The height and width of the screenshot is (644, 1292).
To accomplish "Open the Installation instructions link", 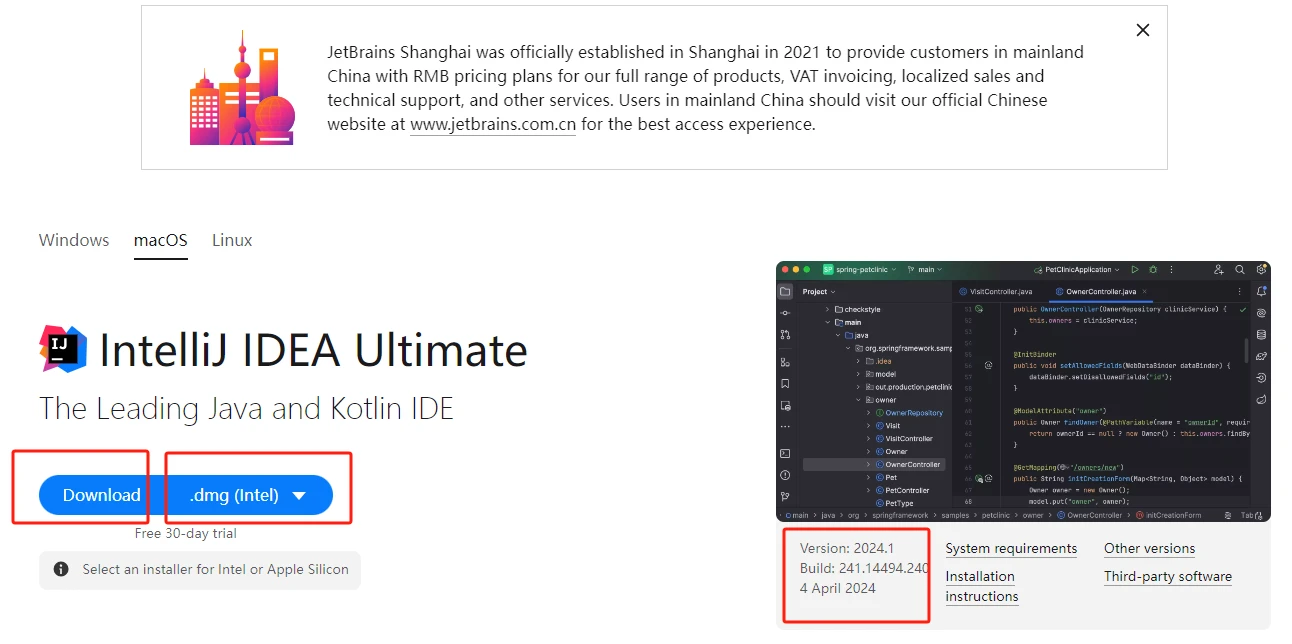I will [982, 586].
